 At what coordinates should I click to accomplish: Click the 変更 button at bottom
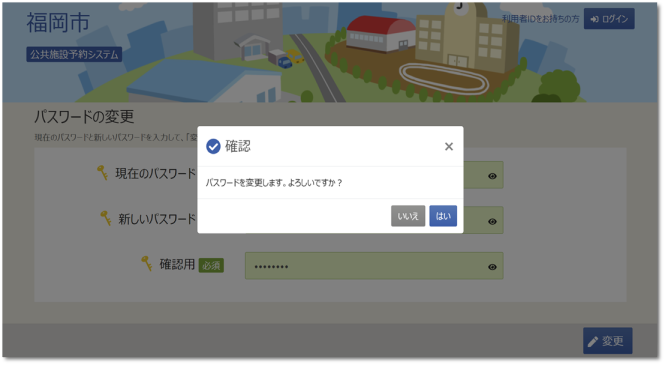point(607,340)
